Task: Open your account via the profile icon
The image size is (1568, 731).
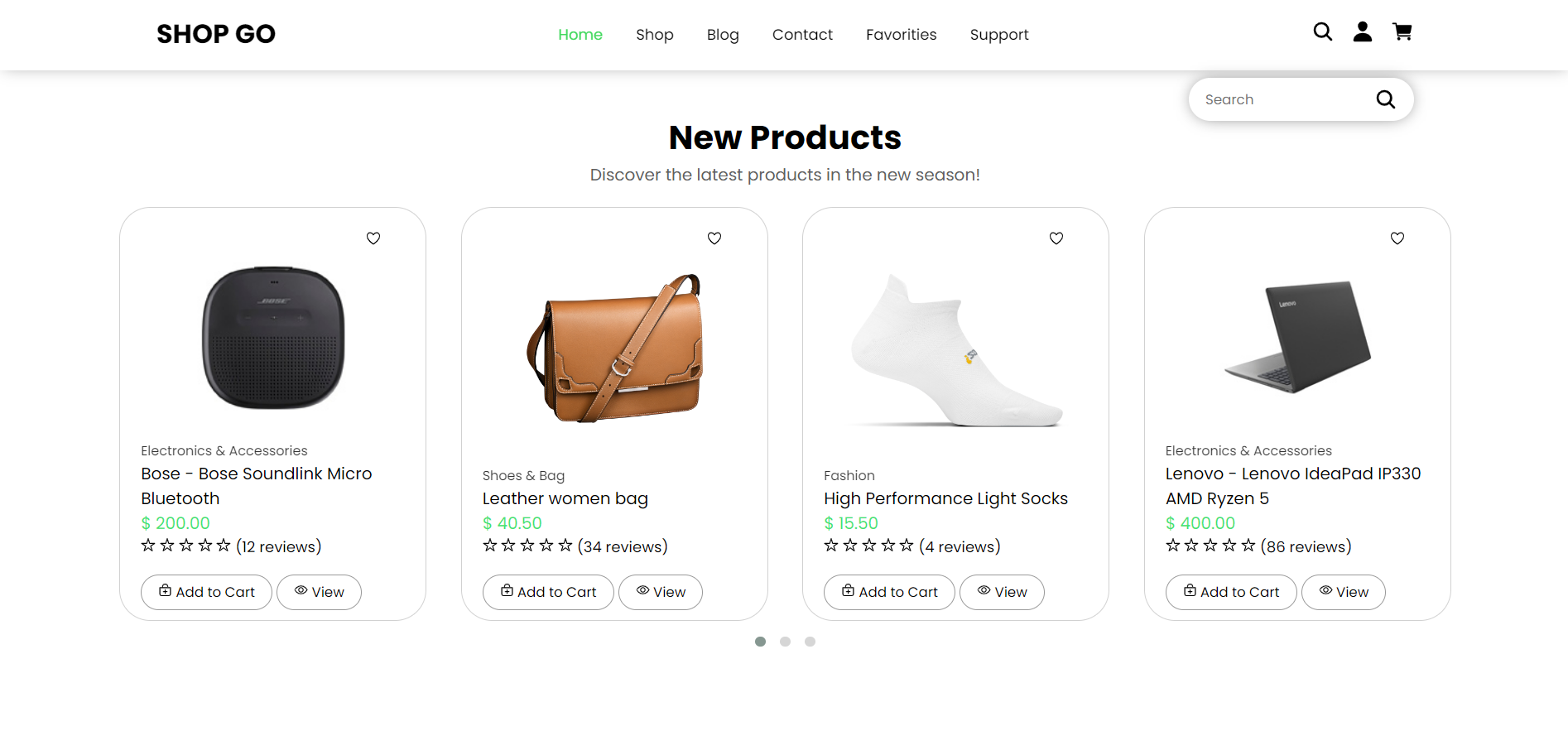Action: 1362,31
